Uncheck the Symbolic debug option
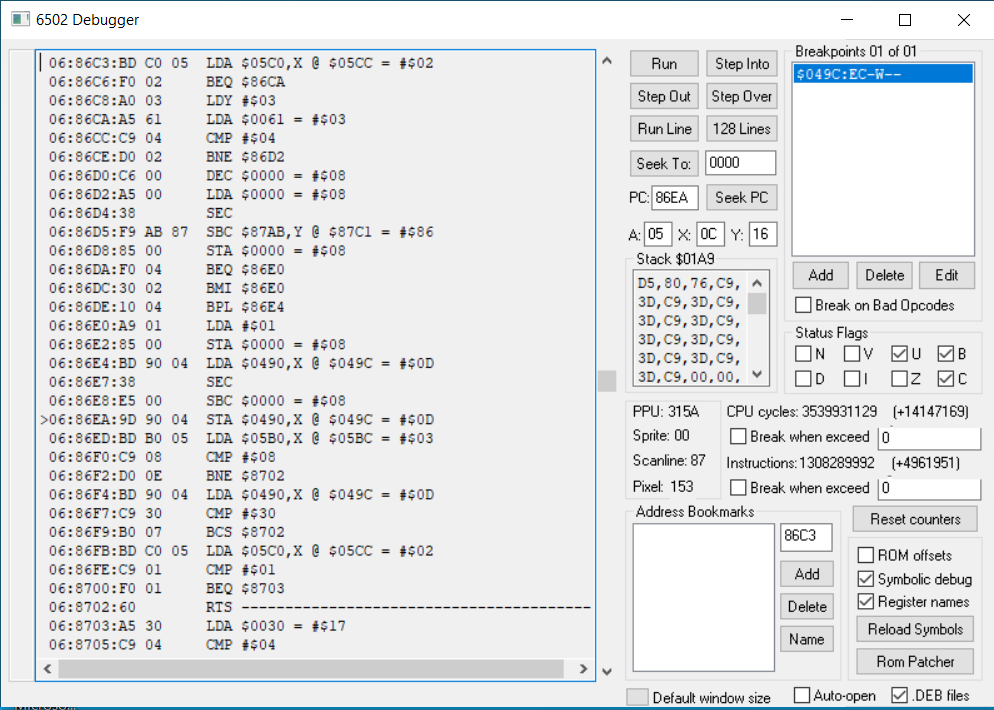994x710 pixels. [x=866, y=579]
